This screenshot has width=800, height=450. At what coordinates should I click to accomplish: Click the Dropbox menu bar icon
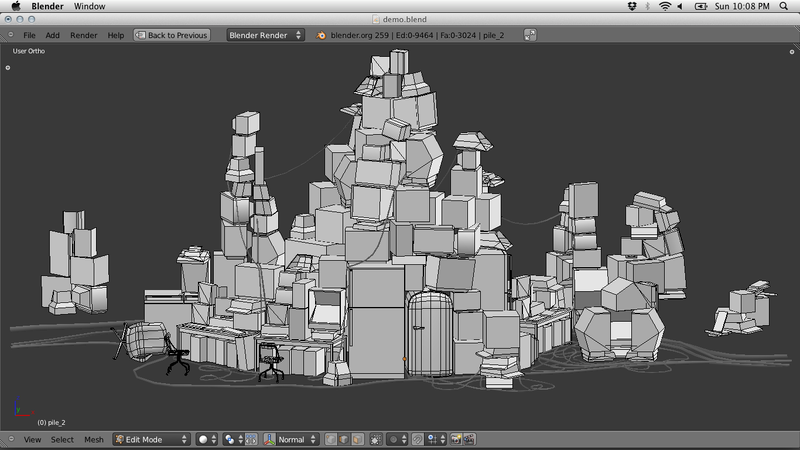[x=632, y=6]
